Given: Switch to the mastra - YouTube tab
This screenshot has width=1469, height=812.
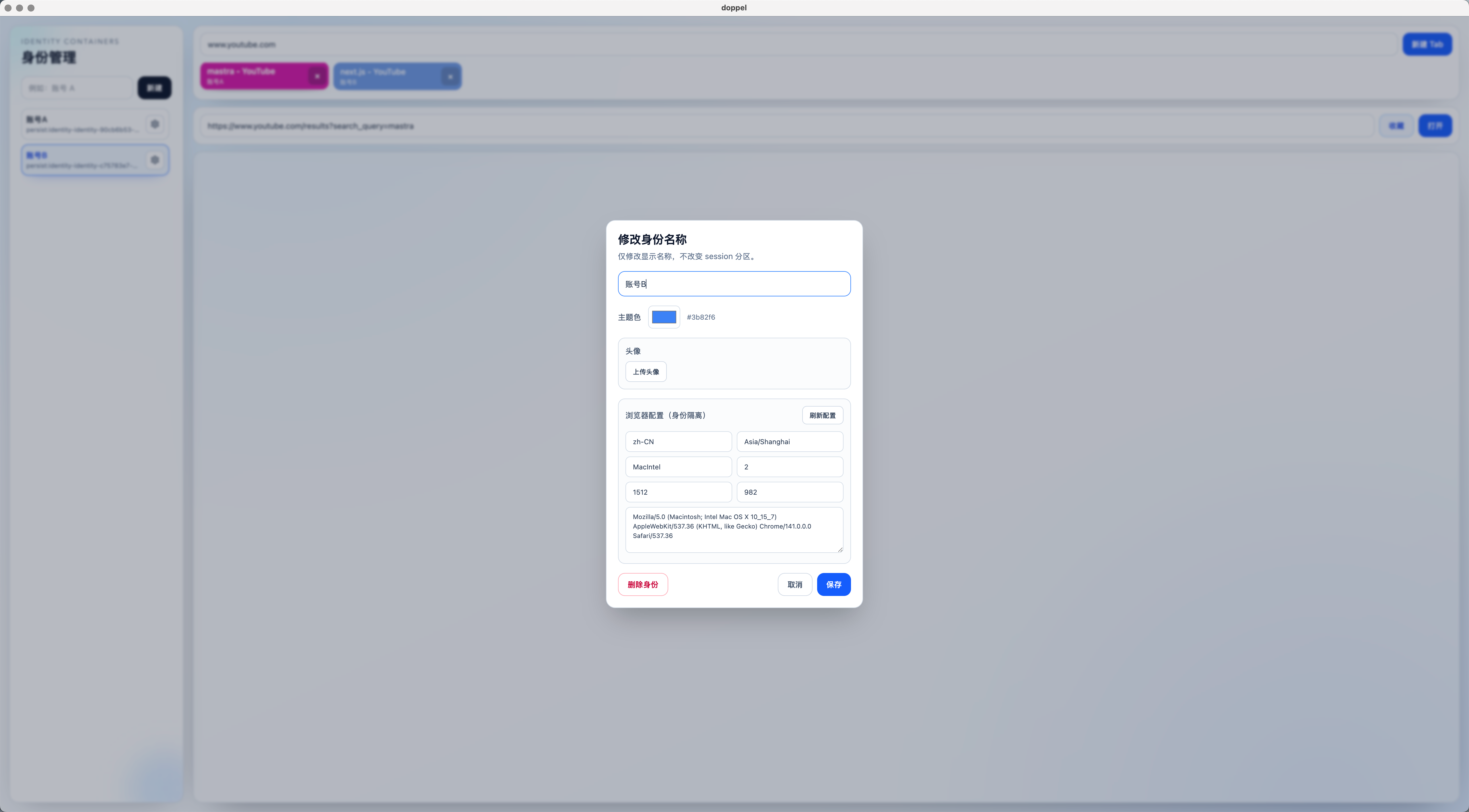Looking at the screenshot, I should [254, 76].
